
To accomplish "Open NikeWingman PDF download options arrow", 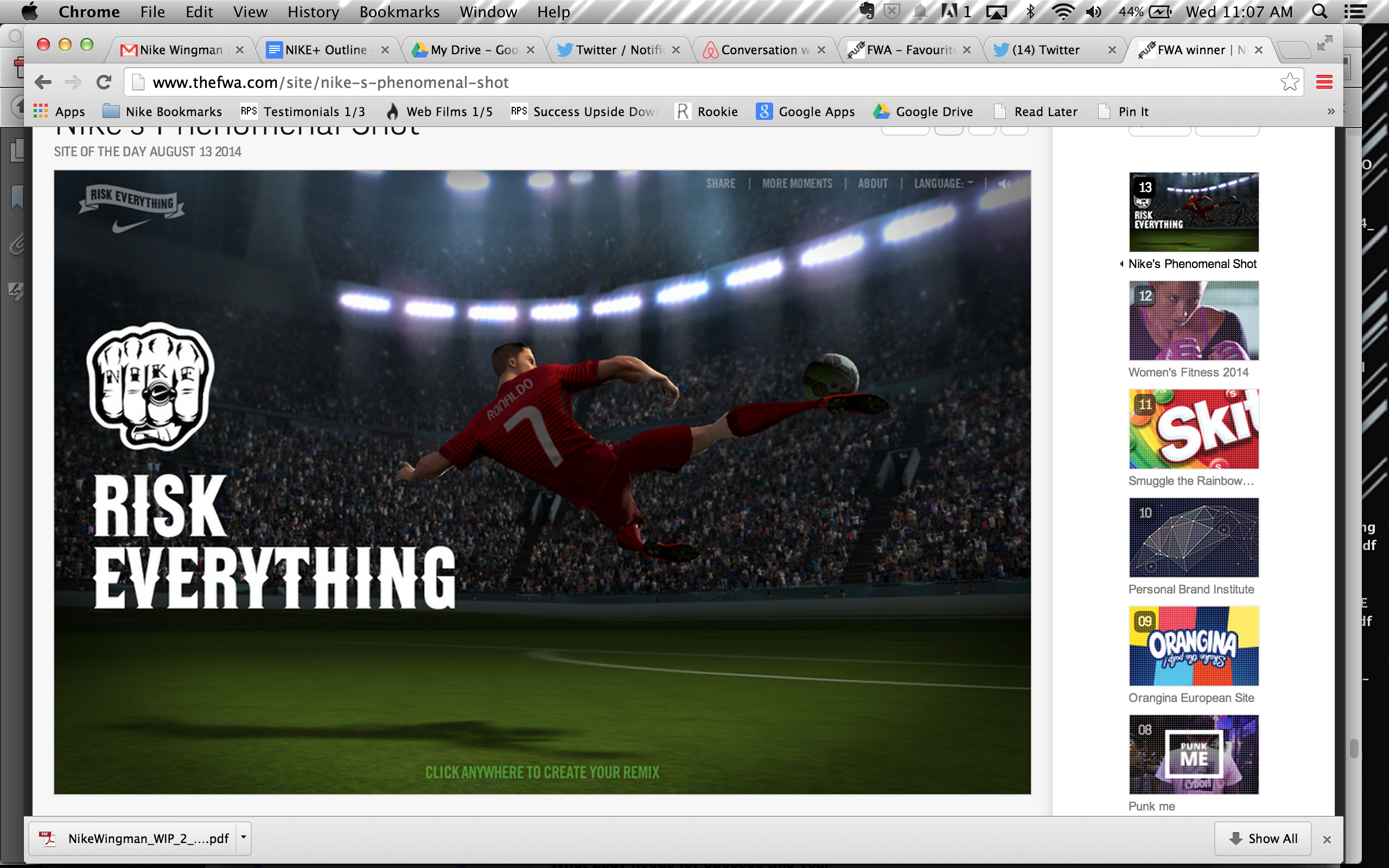I will (244, 838).
